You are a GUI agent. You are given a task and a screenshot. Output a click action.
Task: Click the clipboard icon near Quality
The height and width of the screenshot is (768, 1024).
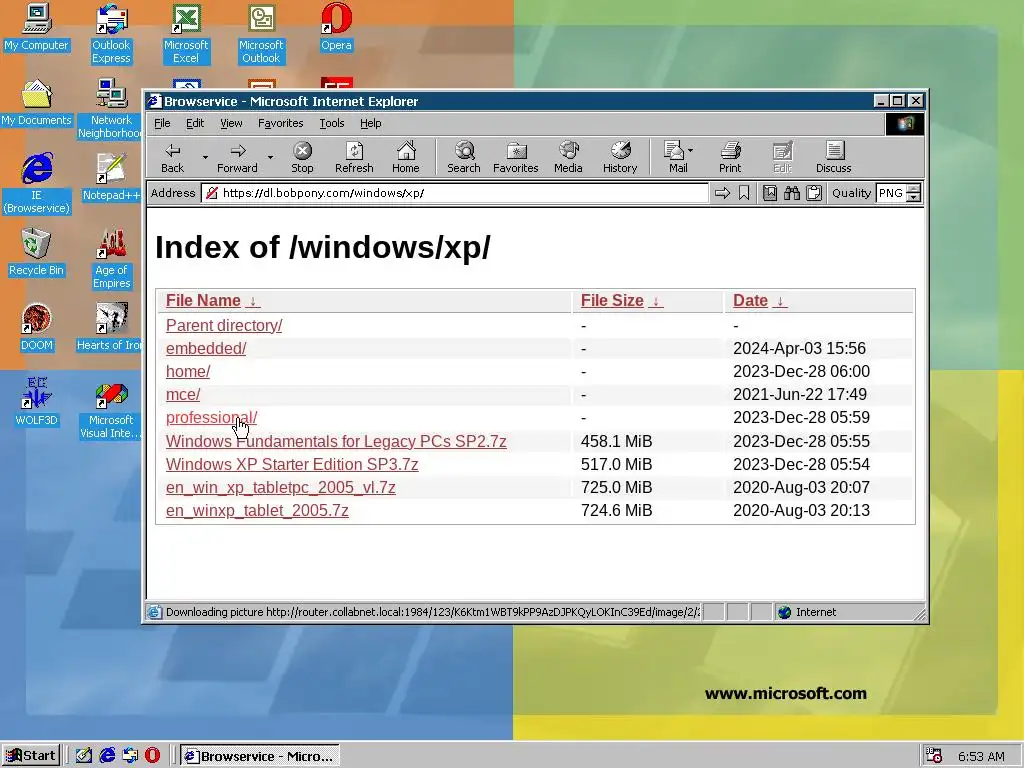(814, 193)
